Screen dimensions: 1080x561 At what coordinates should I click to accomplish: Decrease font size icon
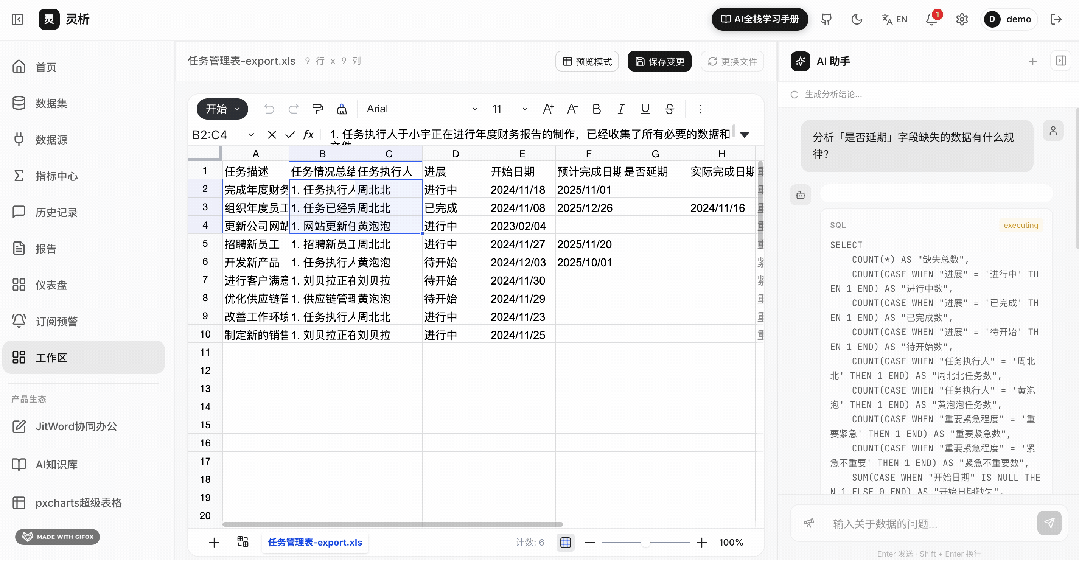click(572, 109)
